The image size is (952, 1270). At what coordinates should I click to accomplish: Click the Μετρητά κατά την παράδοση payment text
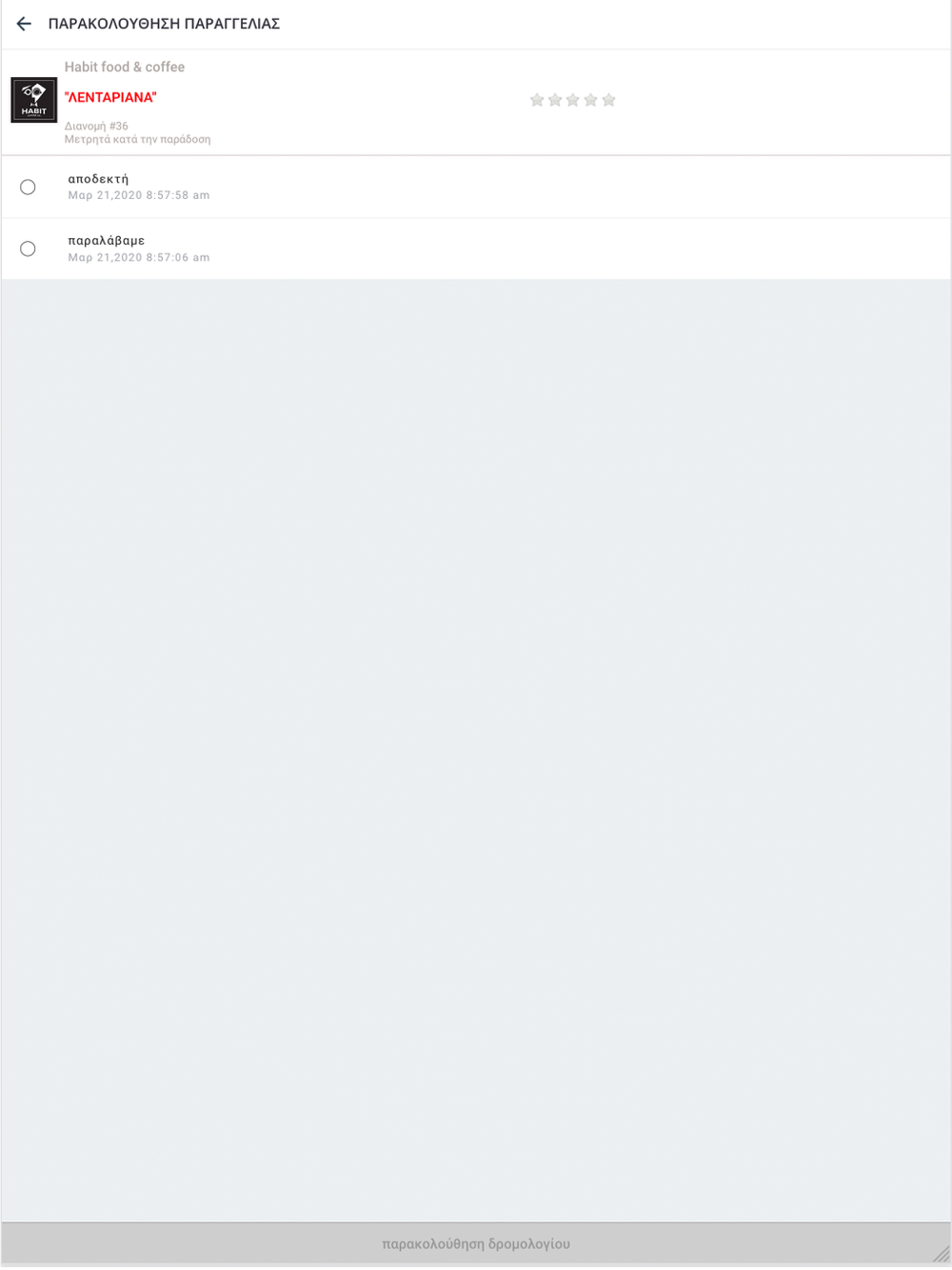point(138,139)
